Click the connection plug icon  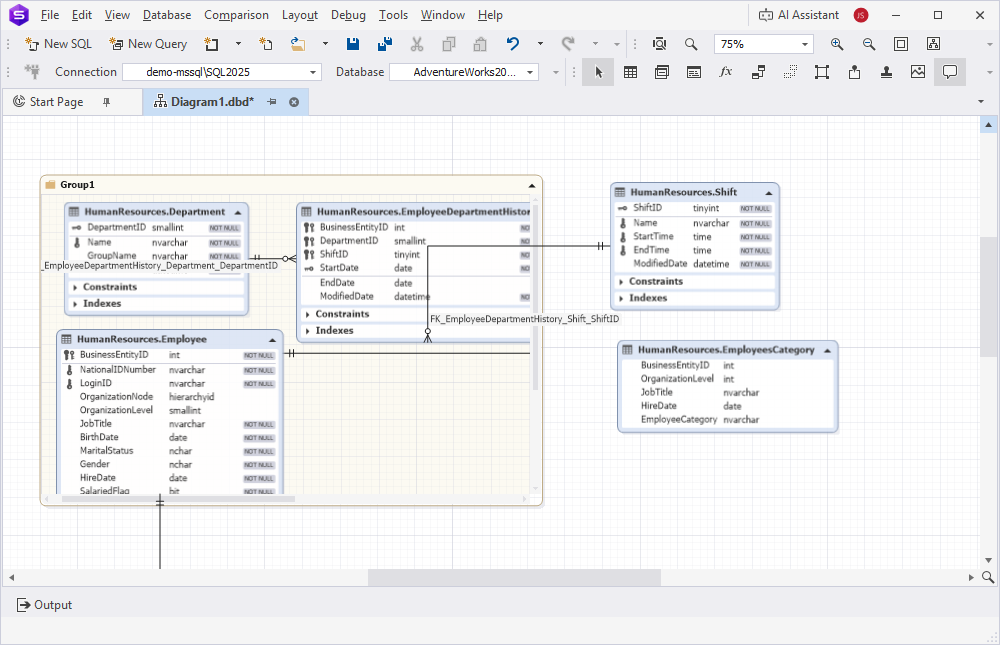pos(33,71)
